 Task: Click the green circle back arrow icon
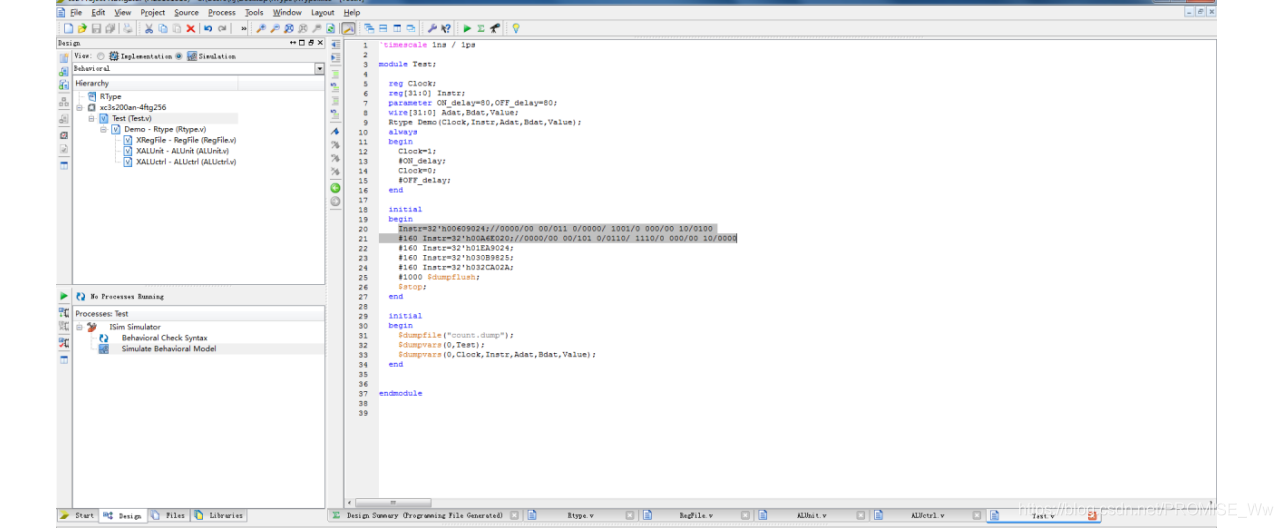(x=335, y=188)
